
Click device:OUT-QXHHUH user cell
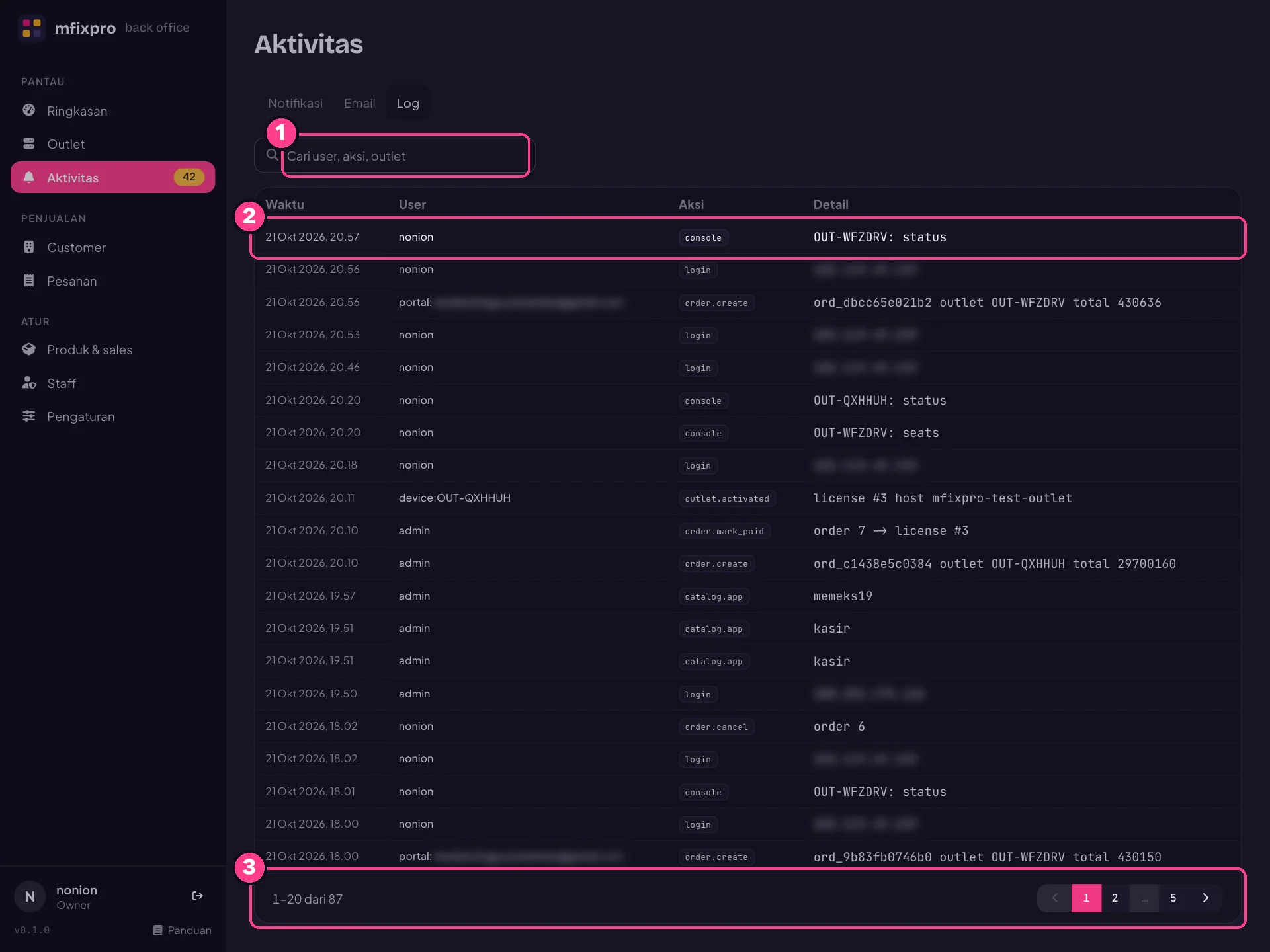click(454, 498)
